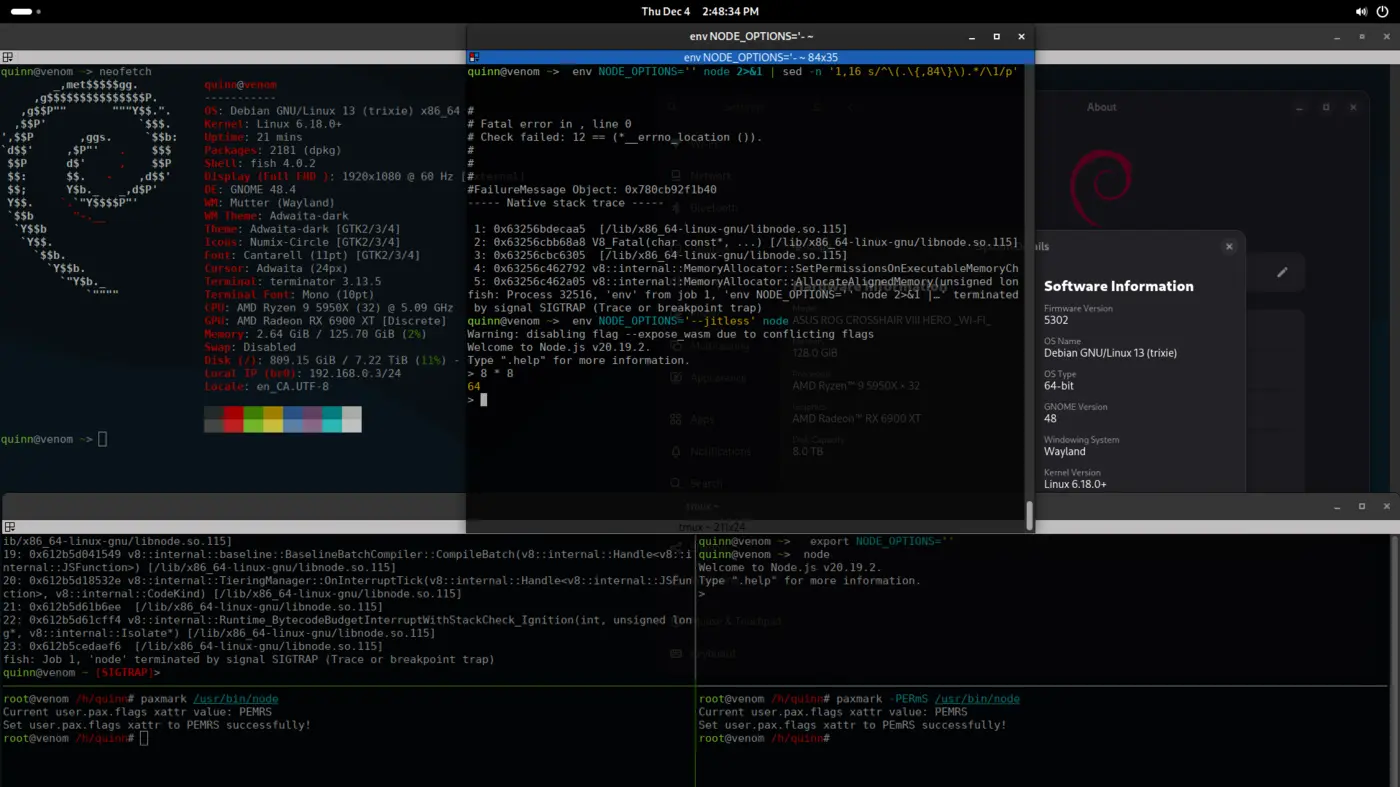Screen dimensions: 1400x787
Task: Click the Notifications bell icon in Settings
Action: 675,451
